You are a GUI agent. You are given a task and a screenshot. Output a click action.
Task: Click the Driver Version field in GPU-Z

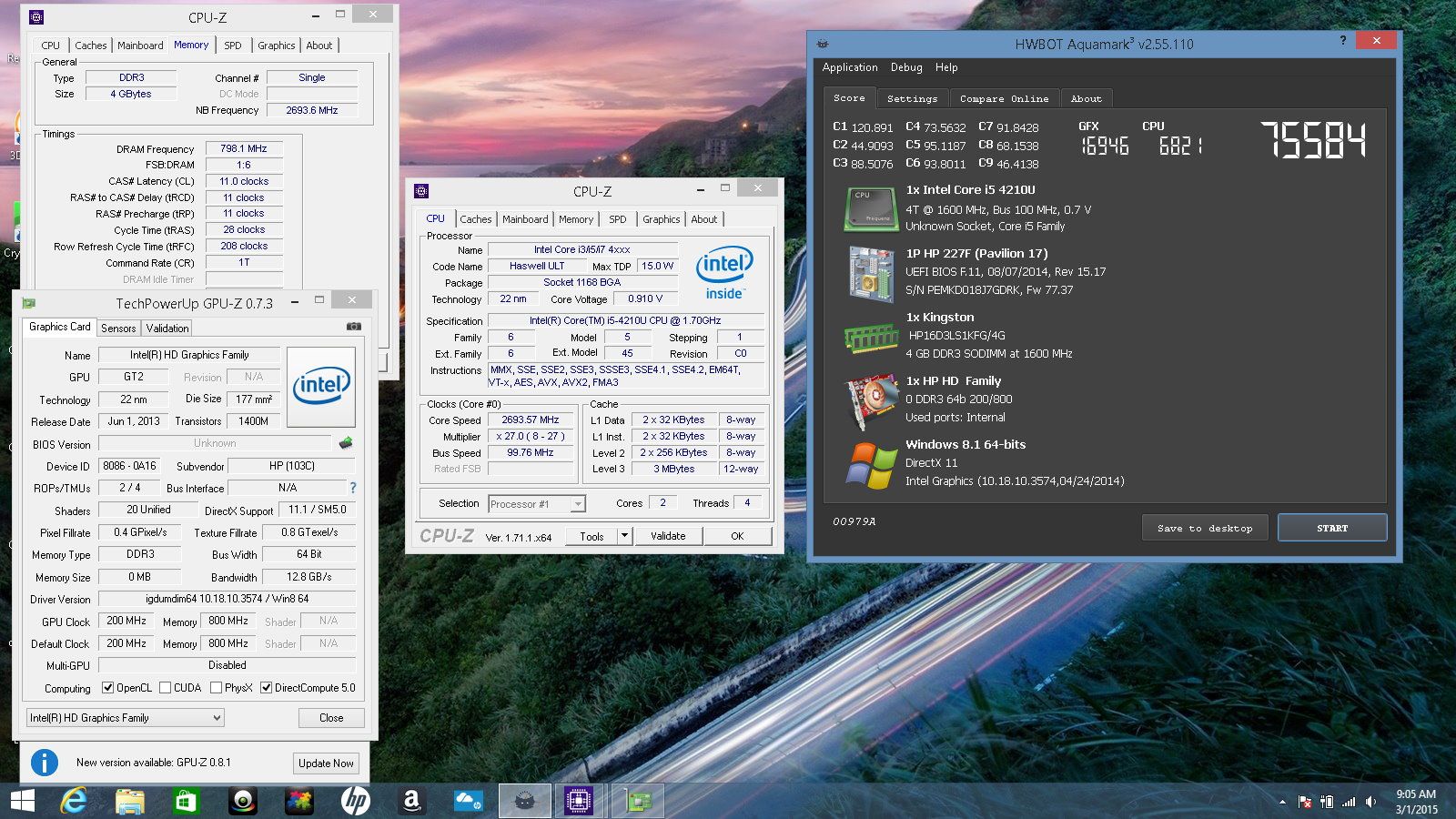[x=227, y=599]
